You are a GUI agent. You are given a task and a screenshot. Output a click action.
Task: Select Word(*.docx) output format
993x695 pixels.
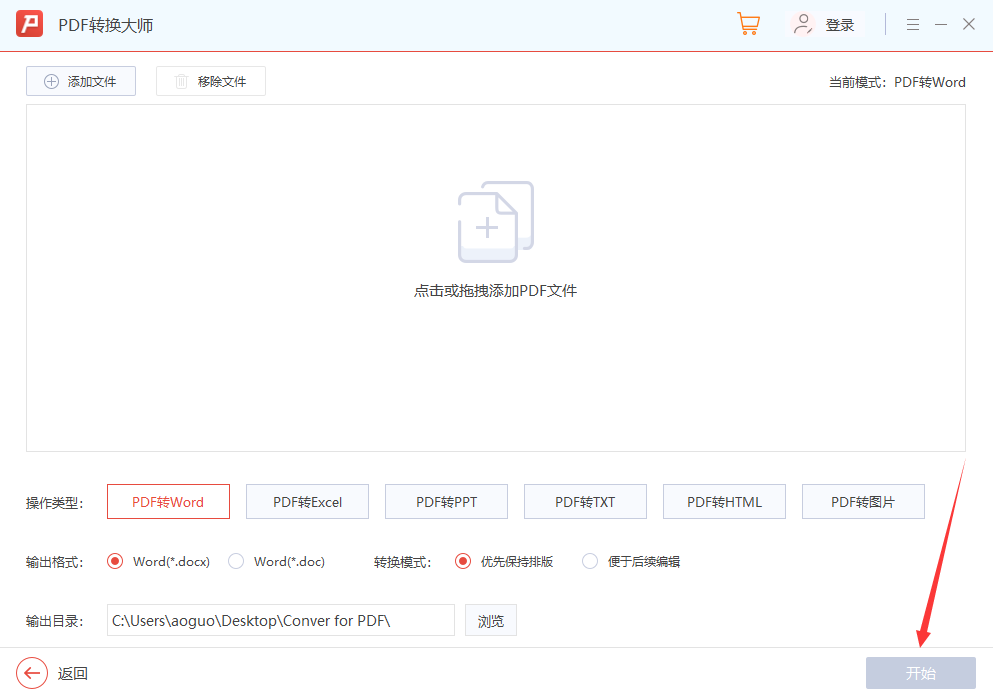(115, 561)
